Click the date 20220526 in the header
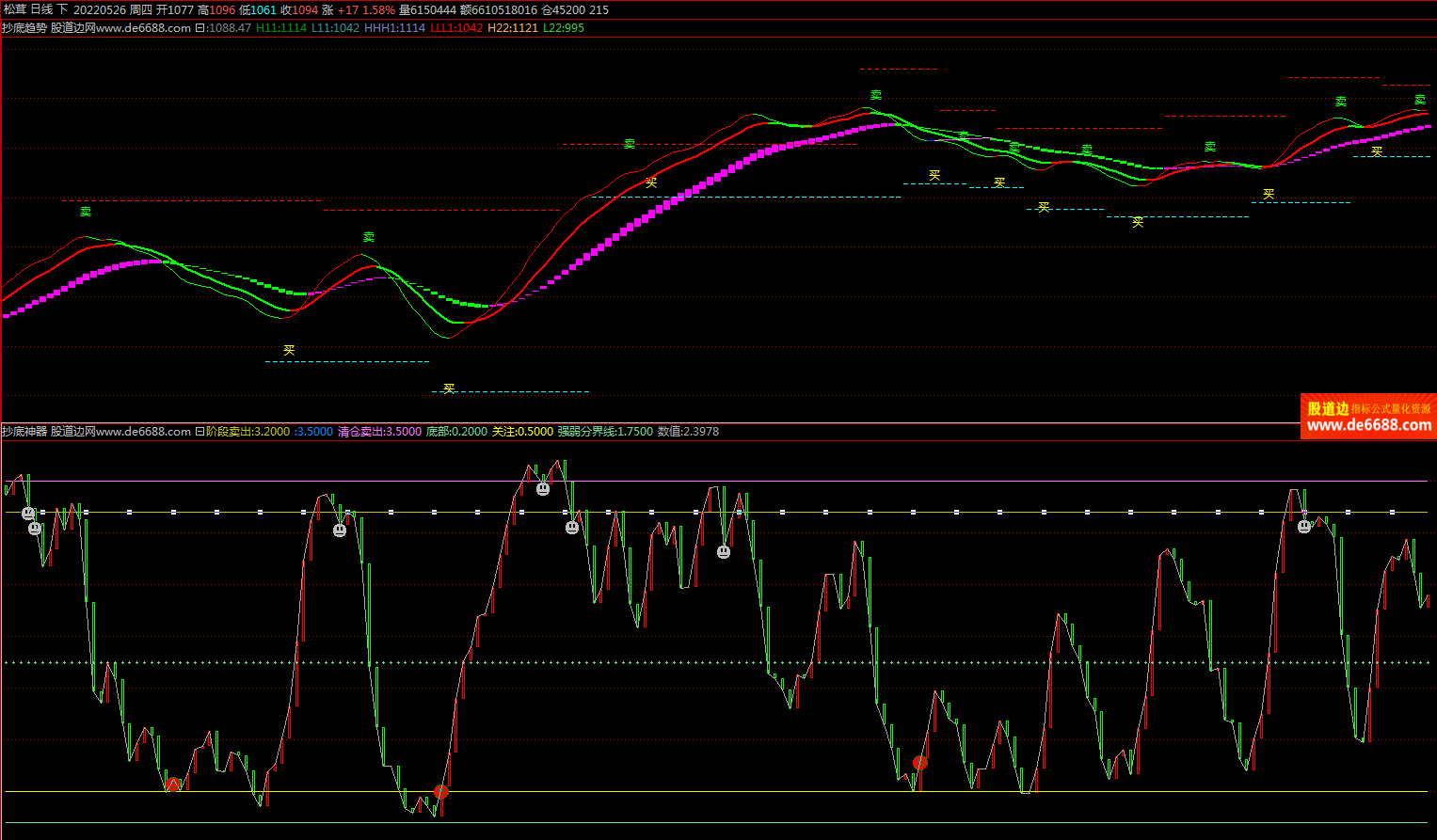This screenshot has height=840, width=1437. click(x=100, y=9)
